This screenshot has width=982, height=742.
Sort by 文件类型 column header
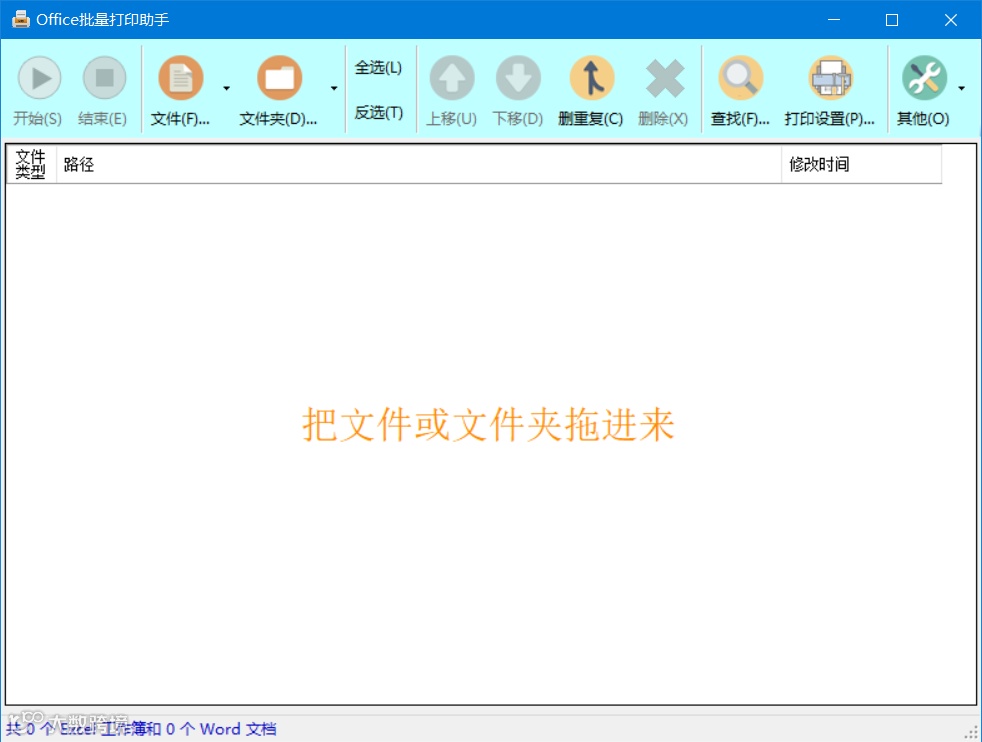tap(31, 164)
